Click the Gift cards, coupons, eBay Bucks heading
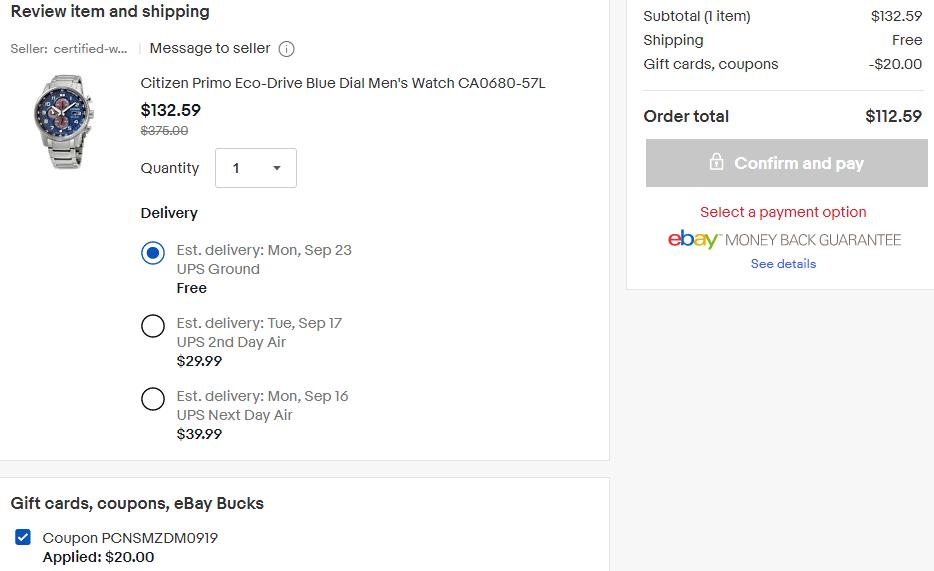The image size is (934, 571). [137, 504]
